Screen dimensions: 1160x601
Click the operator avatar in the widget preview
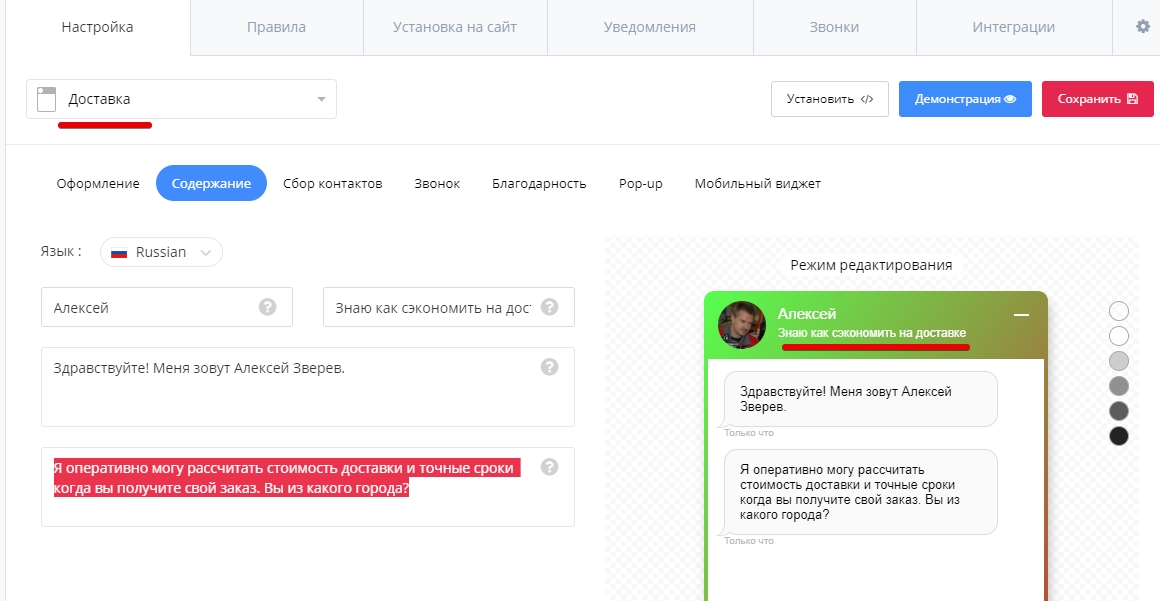click(x=741, y=324)
